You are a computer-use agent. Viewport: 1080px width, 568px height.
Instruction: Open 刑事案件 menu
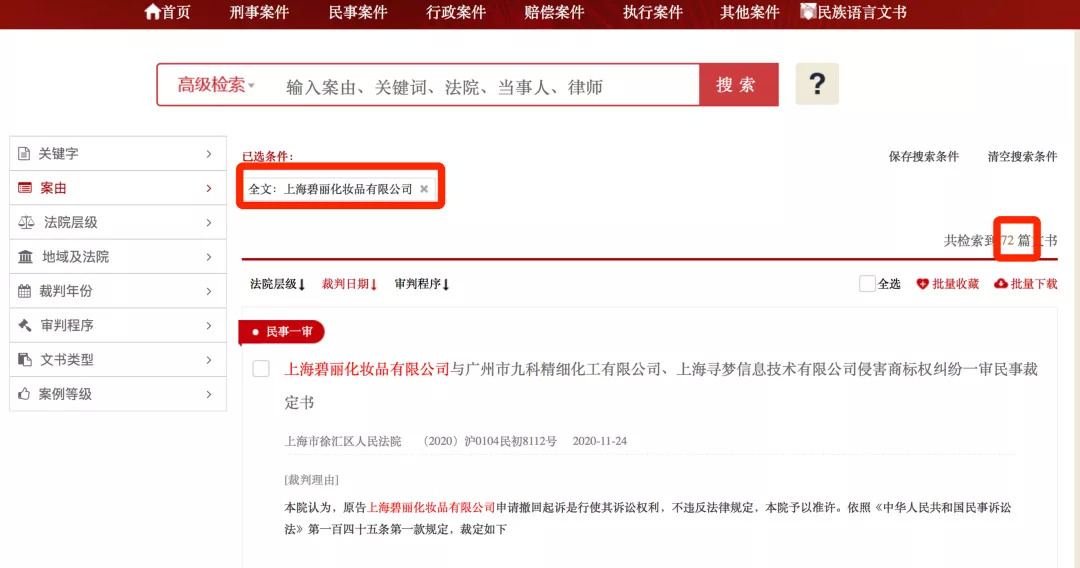[259, 12]
